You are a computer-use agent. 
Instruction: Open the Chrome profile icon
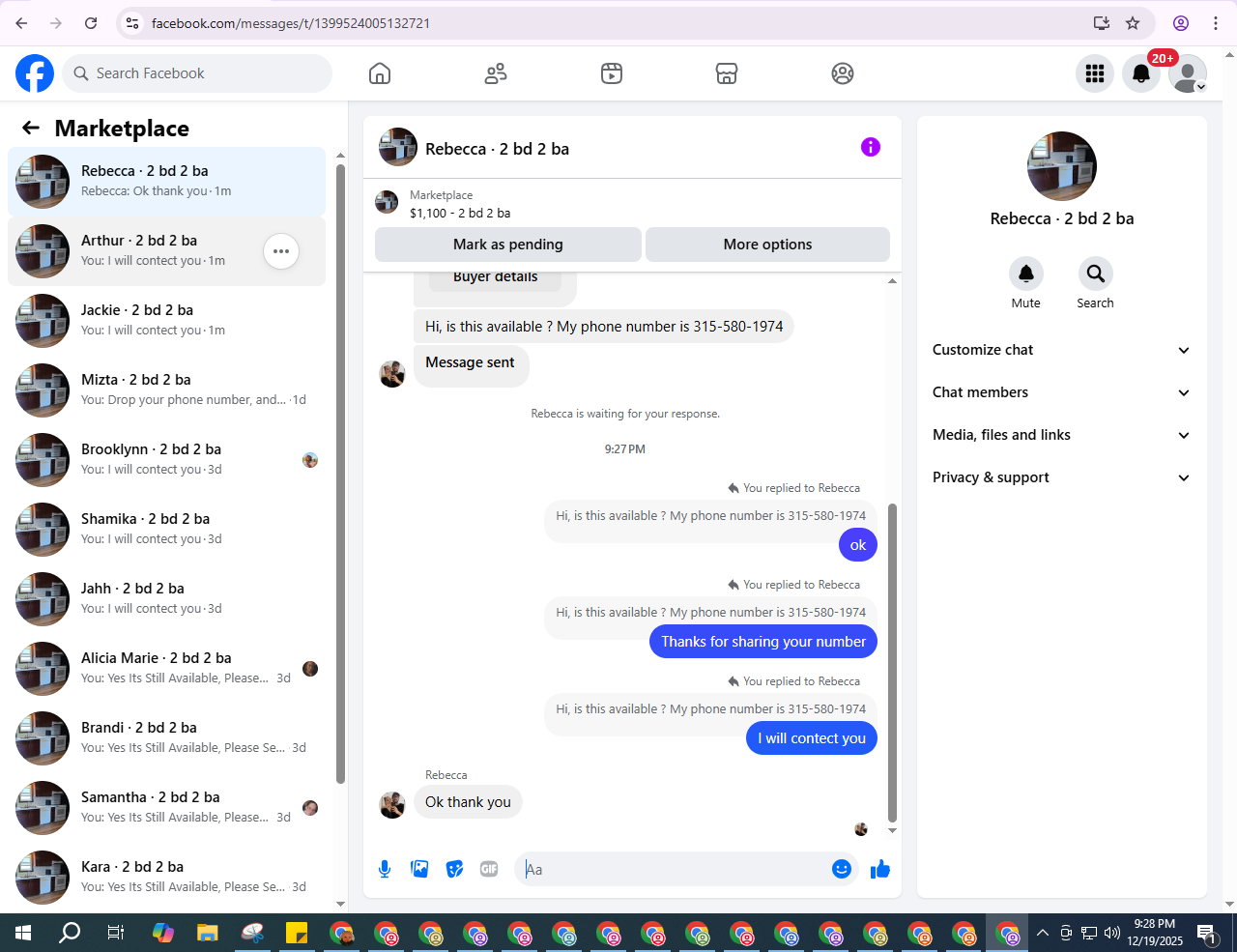pos(1181,23)
